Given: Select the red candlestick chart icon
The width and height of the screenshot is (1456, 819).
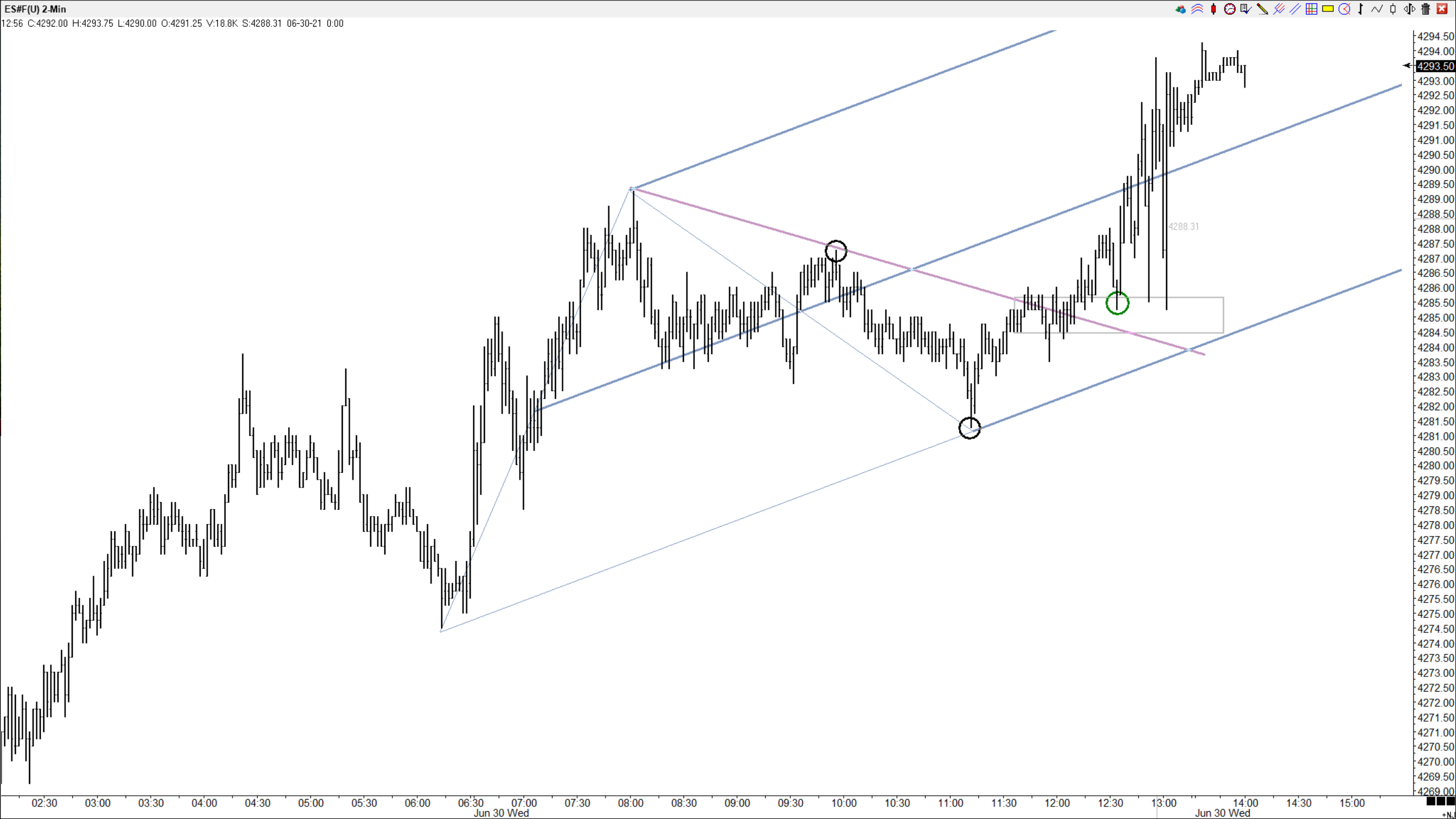Looking at the screenshot, I should (1213, 9).
